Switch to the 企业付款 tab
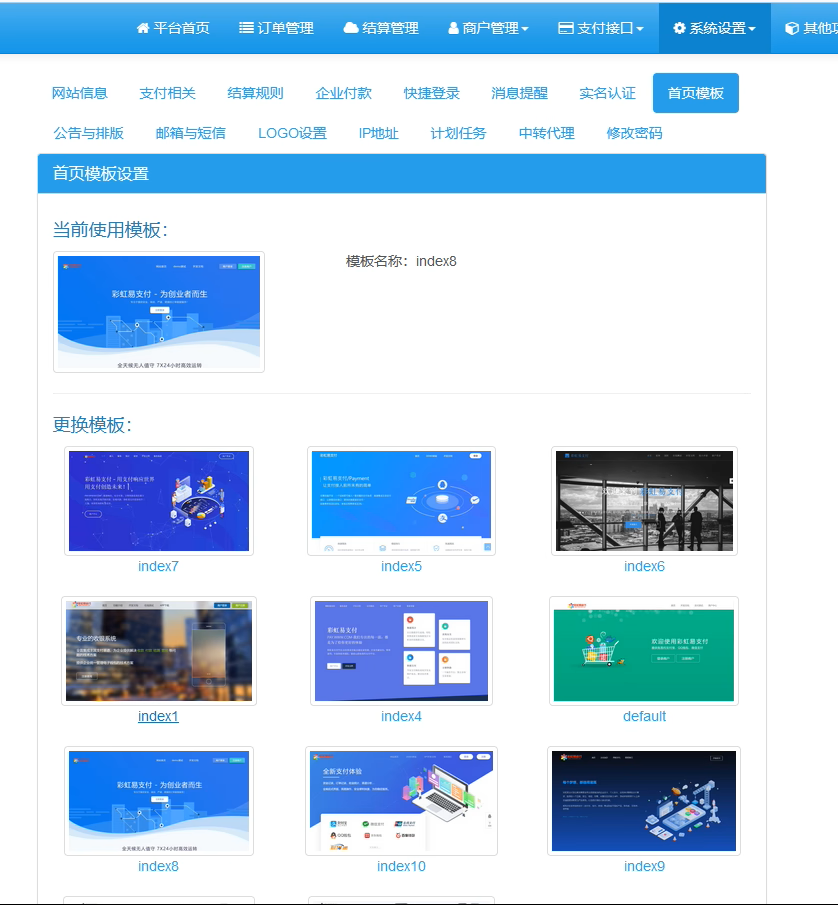The image size is (838, 905). [343, 93]
